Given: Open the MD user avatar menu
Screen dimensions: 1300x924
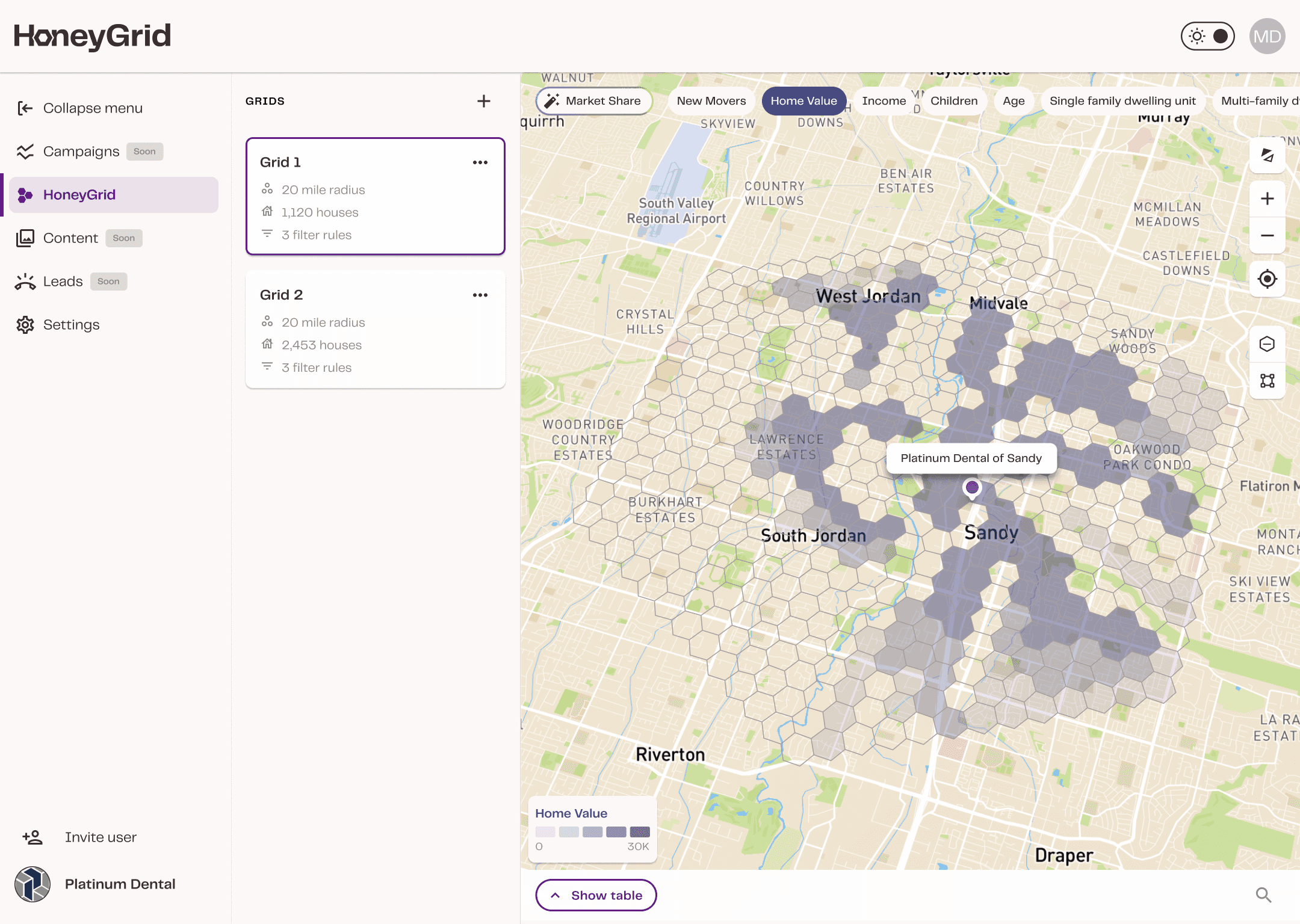Looking at the screenshot, I should [x=1267, y=36].
